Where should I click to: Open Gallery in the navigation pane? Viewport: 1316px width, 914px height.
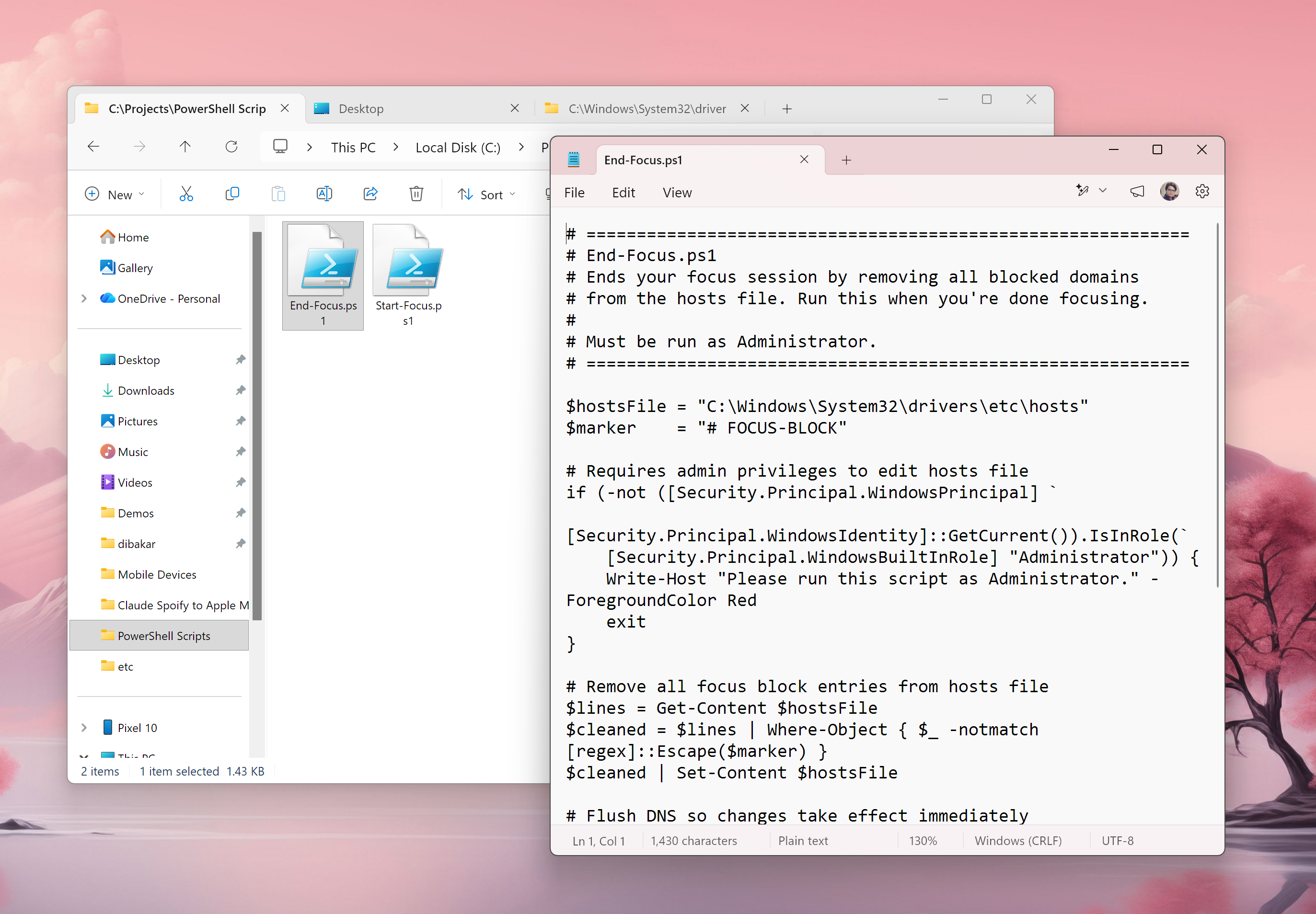coord(135,267)
